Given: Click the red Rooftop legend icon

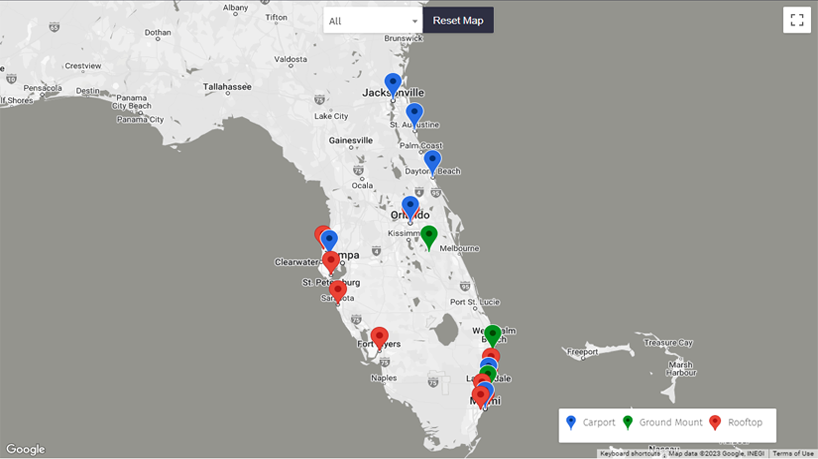Looking at the screenshot, I should [715, 422].
